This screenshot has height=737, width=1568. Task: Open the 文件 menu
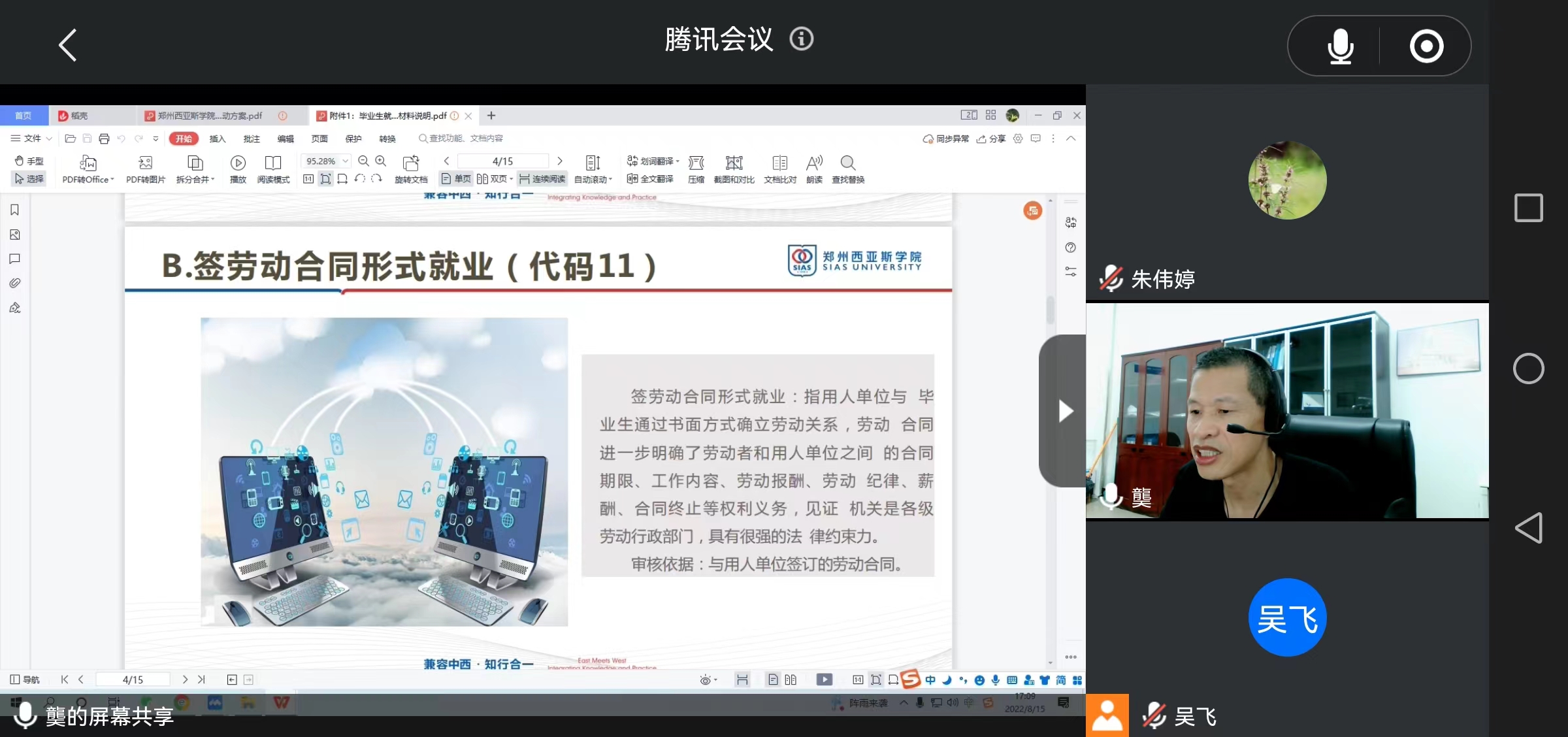pos(31,139)
